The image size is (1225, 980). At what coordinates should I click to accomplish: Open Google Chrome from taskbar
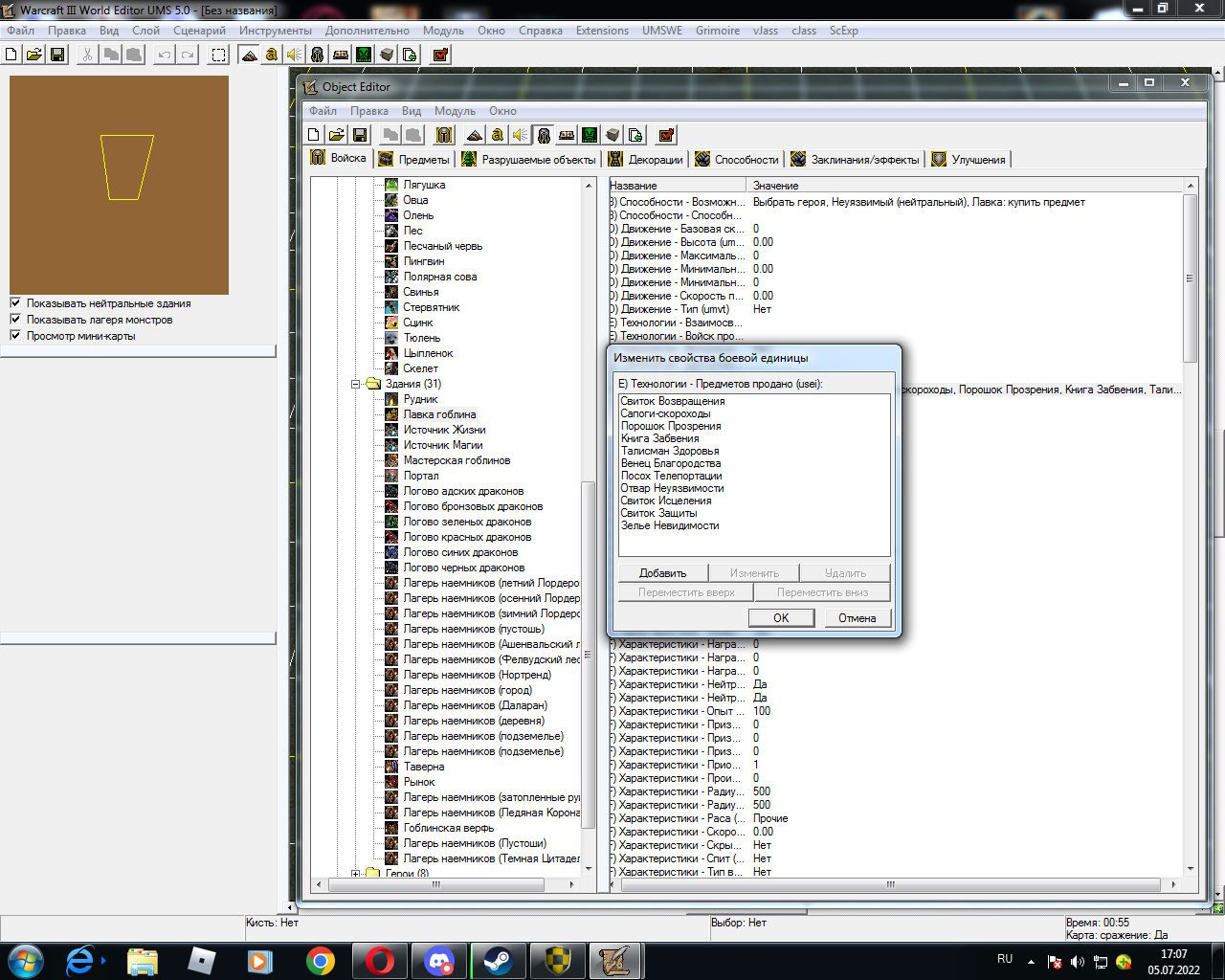pos(321,960)
